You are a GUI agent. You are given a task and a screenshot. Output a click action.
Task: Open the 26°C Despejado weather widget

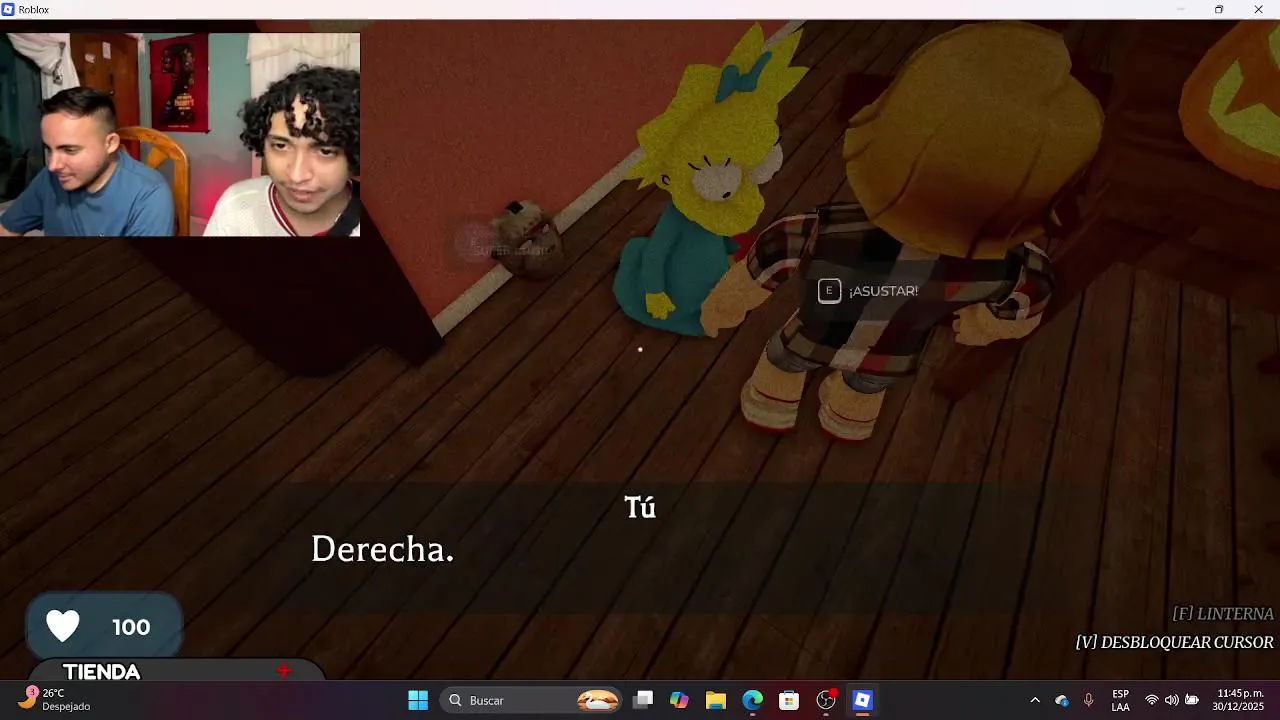55,700
